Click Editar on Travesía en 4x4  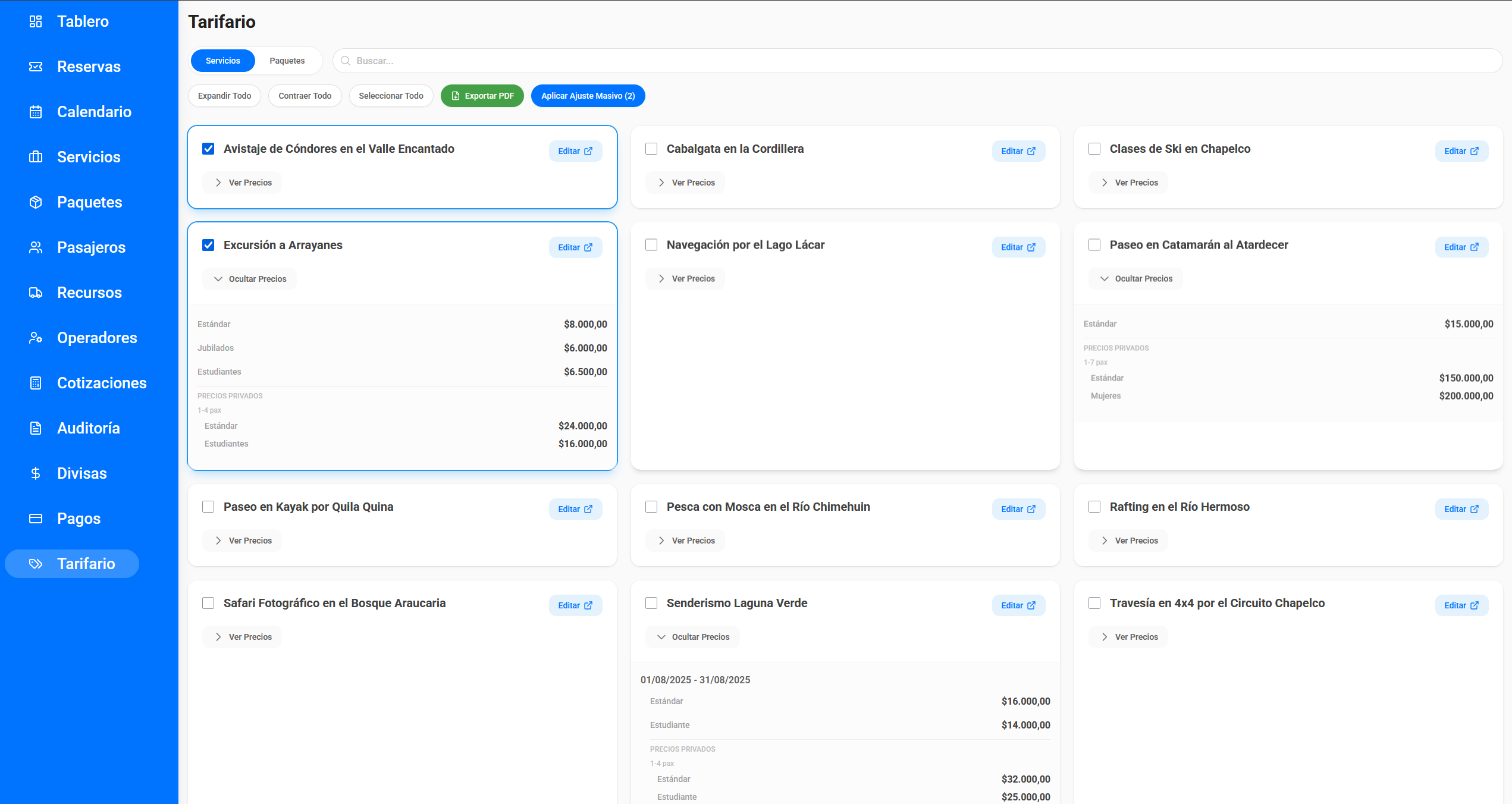[x=1462, y=605]
